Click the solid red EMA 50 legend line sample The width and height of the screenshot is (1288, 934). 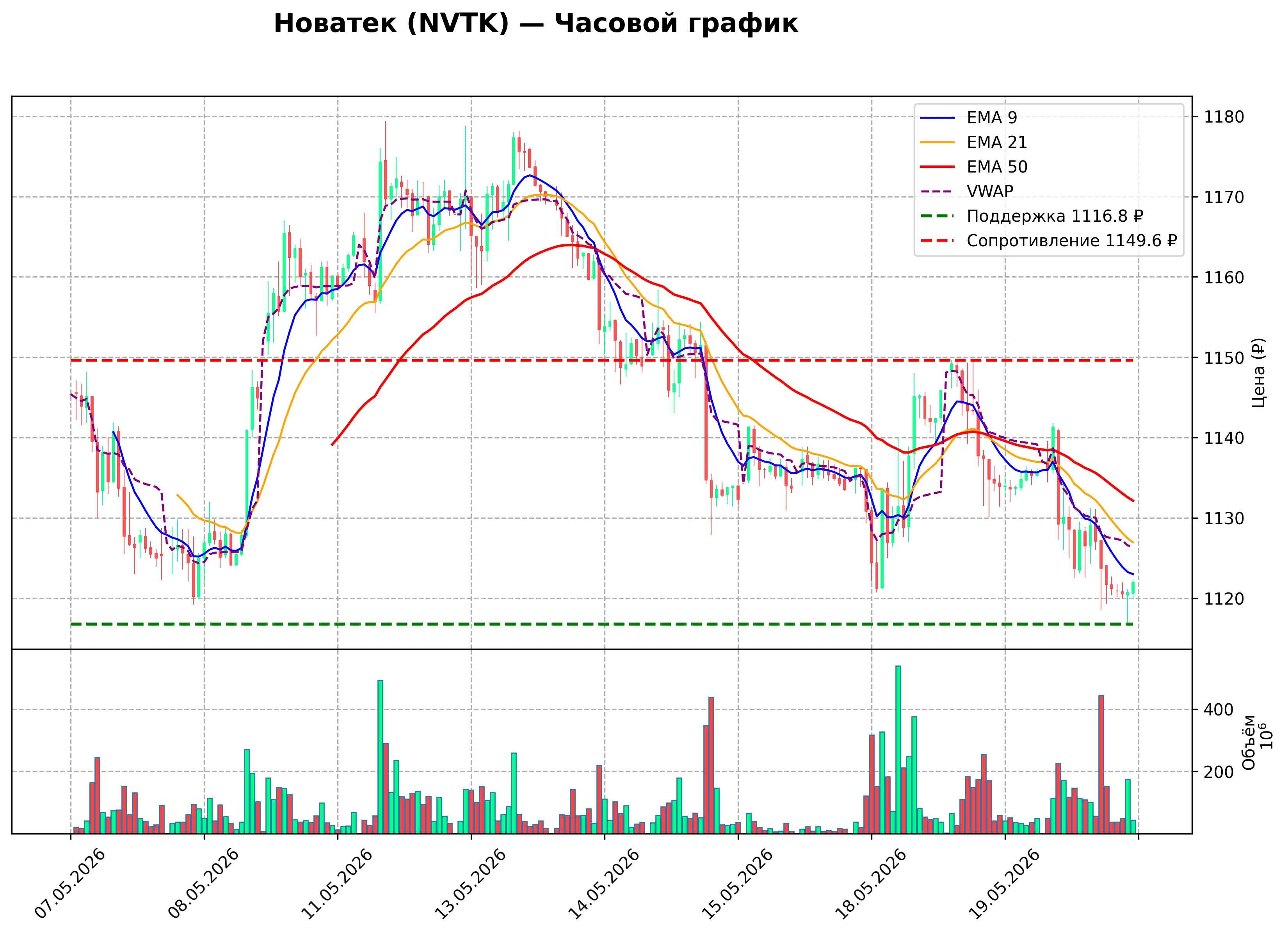(x=938, y=167)
